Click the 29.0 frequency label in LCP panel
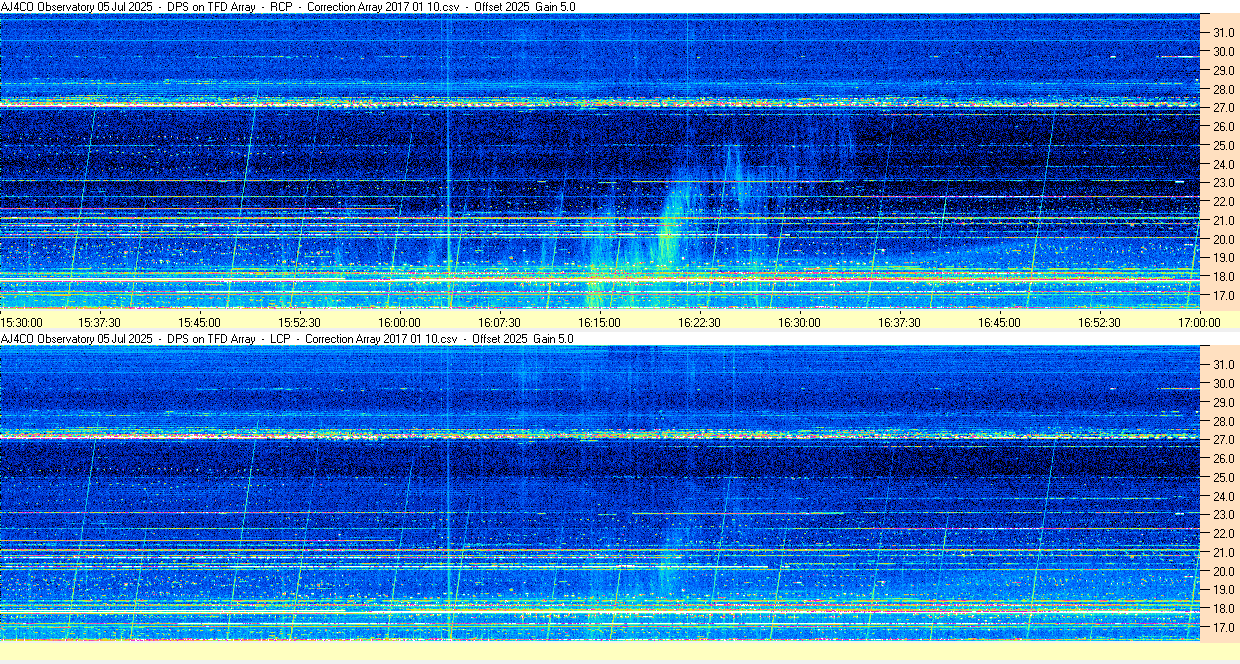 click(x=1224, y=402)
